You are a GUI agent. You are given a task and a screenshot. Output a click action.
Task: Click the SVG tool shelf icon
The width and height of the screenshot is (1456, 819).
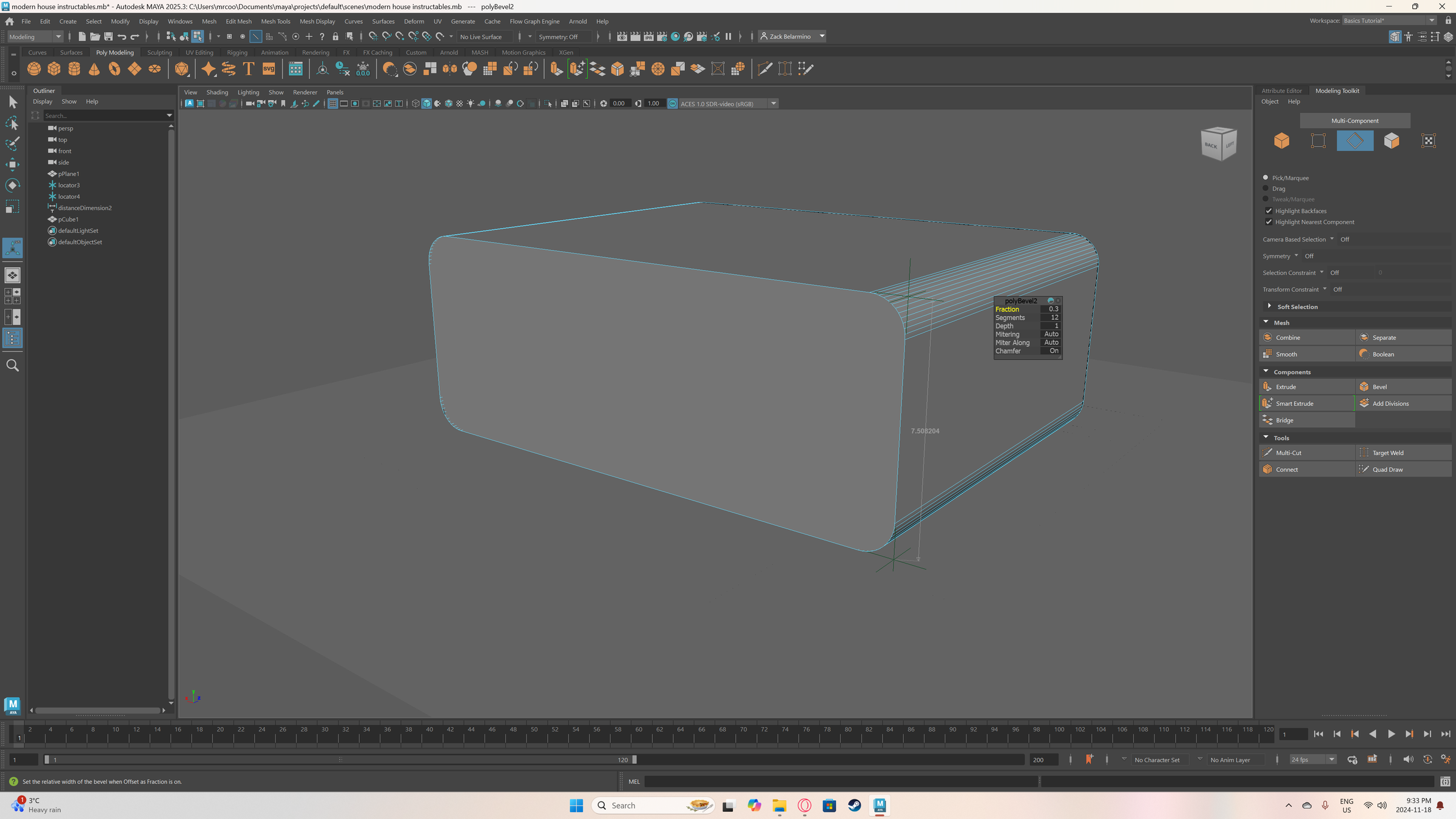(269, 69)
